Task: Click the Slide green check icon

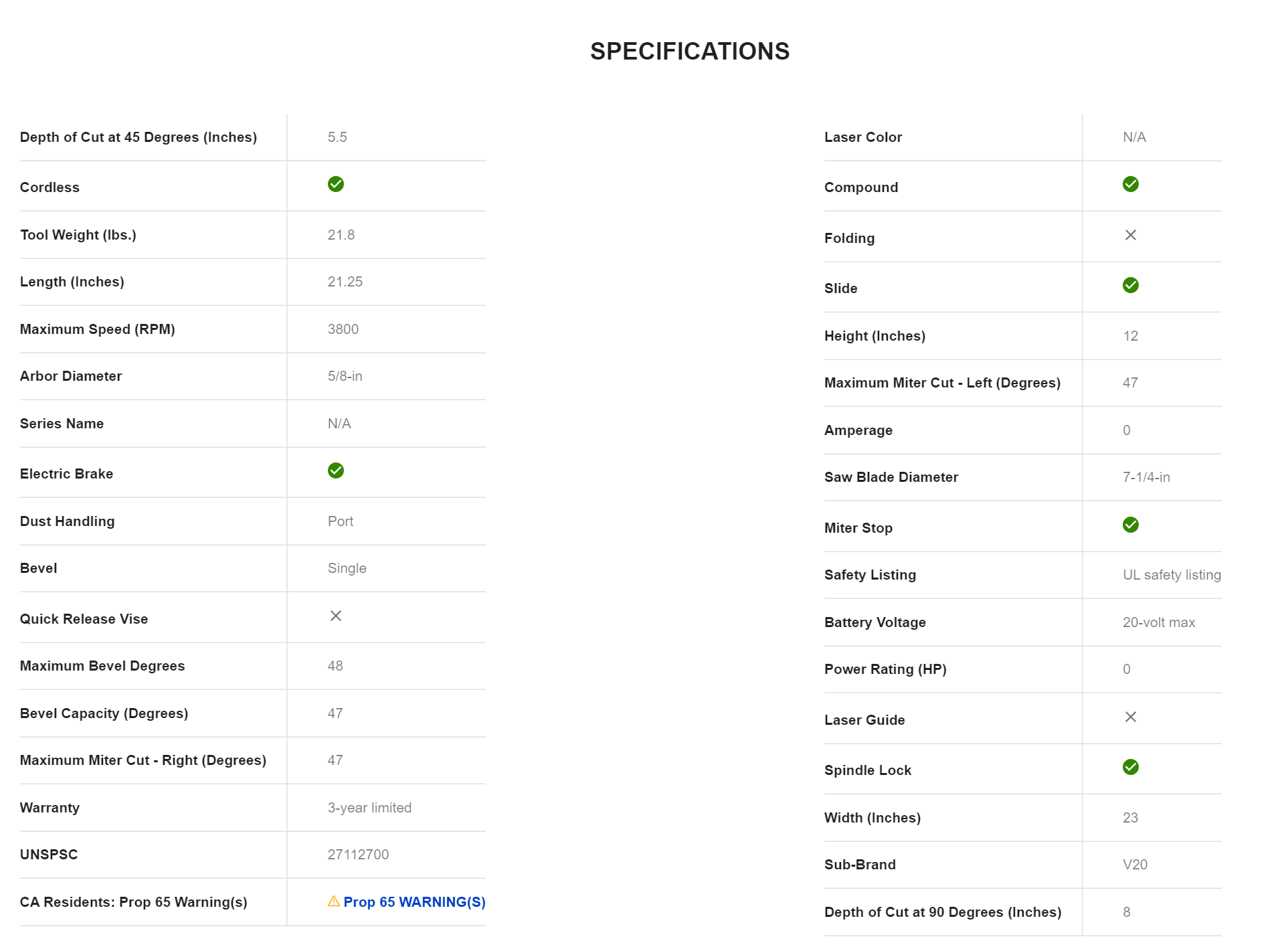Action: (x=1131, y=285)
